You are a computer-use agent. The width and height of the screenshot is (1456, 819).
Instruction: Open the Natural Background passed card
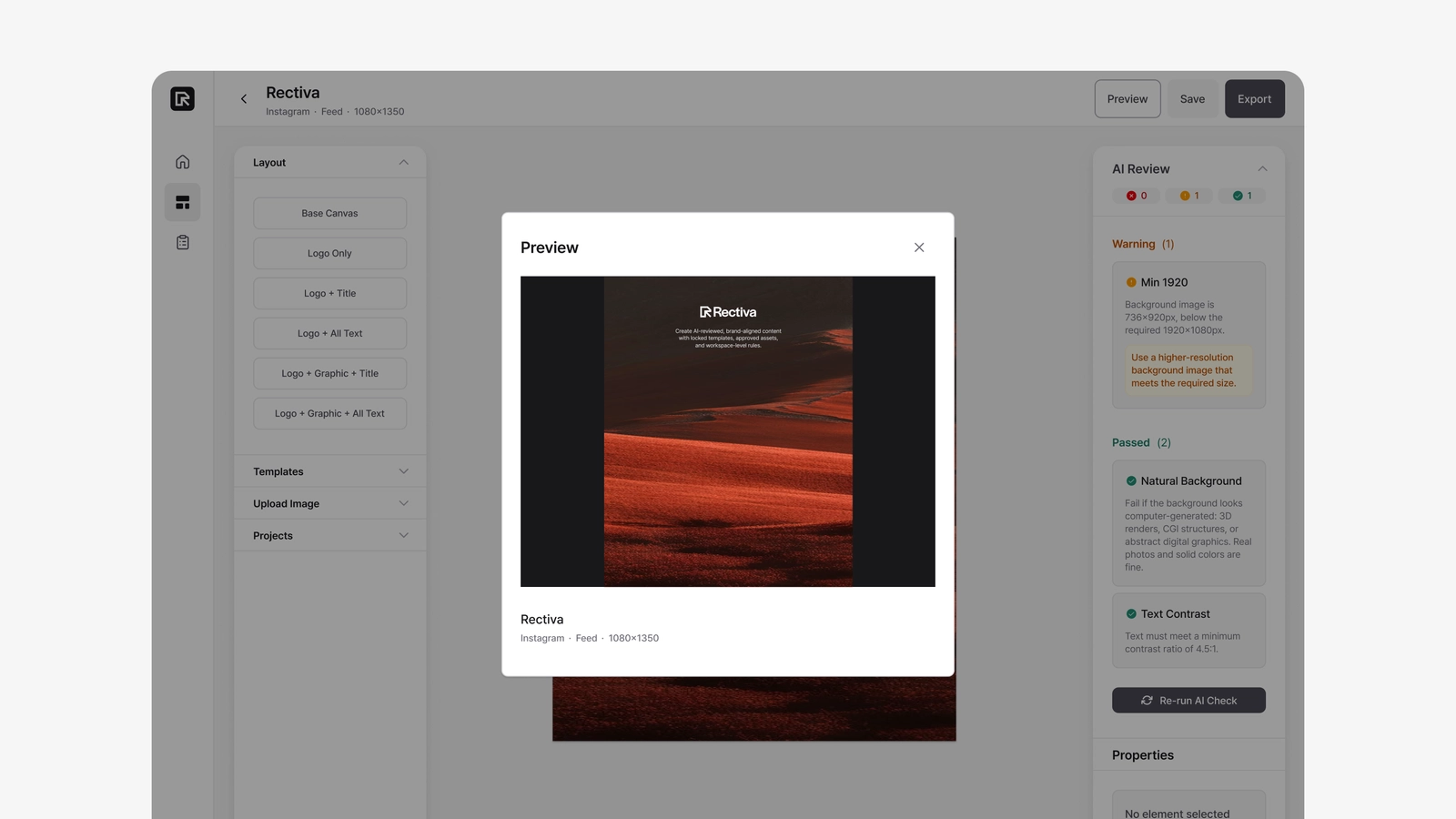[1188, 523]
